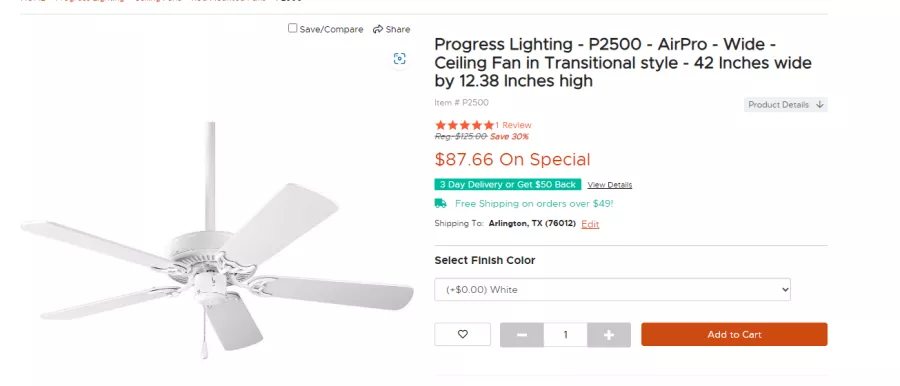
Task: Click the heart wishlist icon button
Action: pos(463,334)
